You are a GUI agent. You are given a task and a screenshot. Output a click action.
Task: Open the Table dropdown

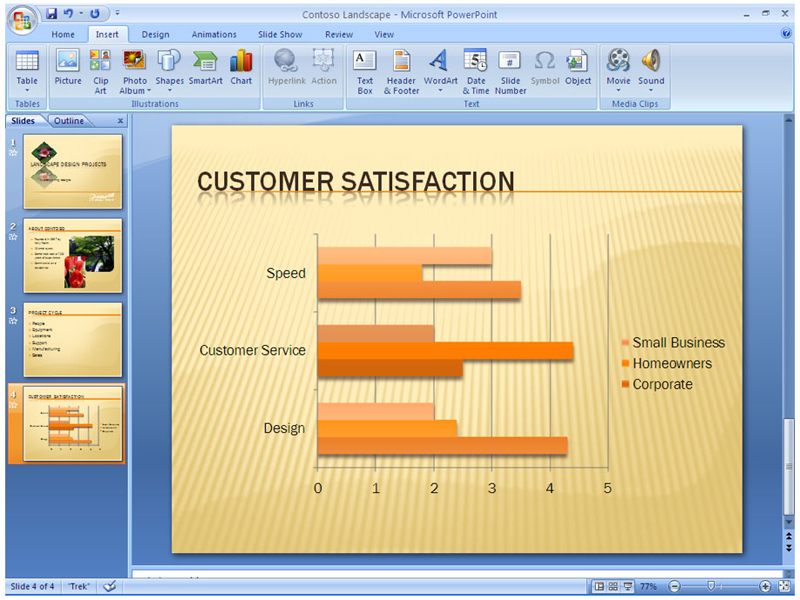[x=27, y=70]
